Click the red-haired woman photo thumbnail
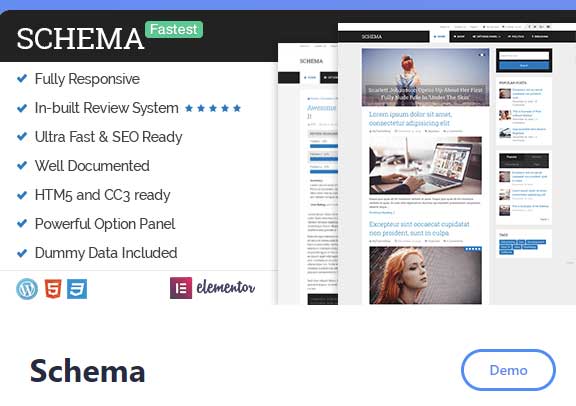 [x=425, y=275]
